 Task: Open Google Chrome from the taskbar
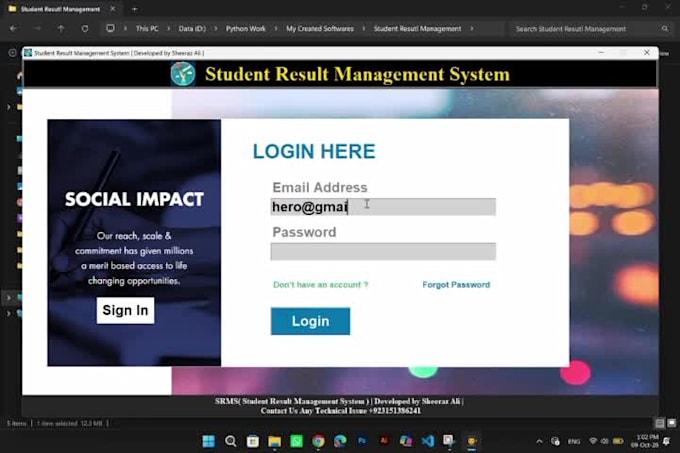pyautogui.click(x=318, y=441)
